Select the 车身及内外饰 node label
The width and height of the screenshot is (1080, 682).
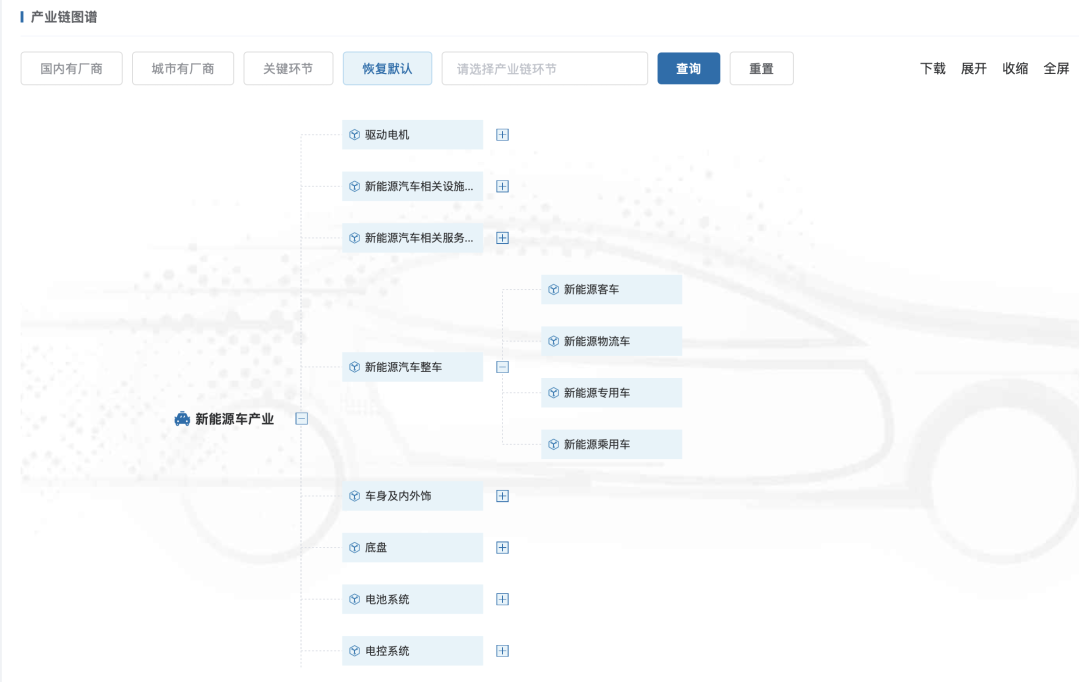[398, 496]
